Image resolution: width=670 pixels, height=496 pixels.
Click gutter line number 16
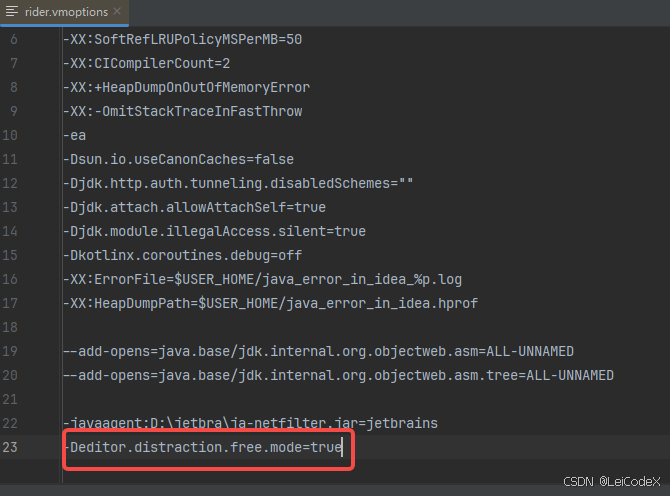click(x=10, y=279)
